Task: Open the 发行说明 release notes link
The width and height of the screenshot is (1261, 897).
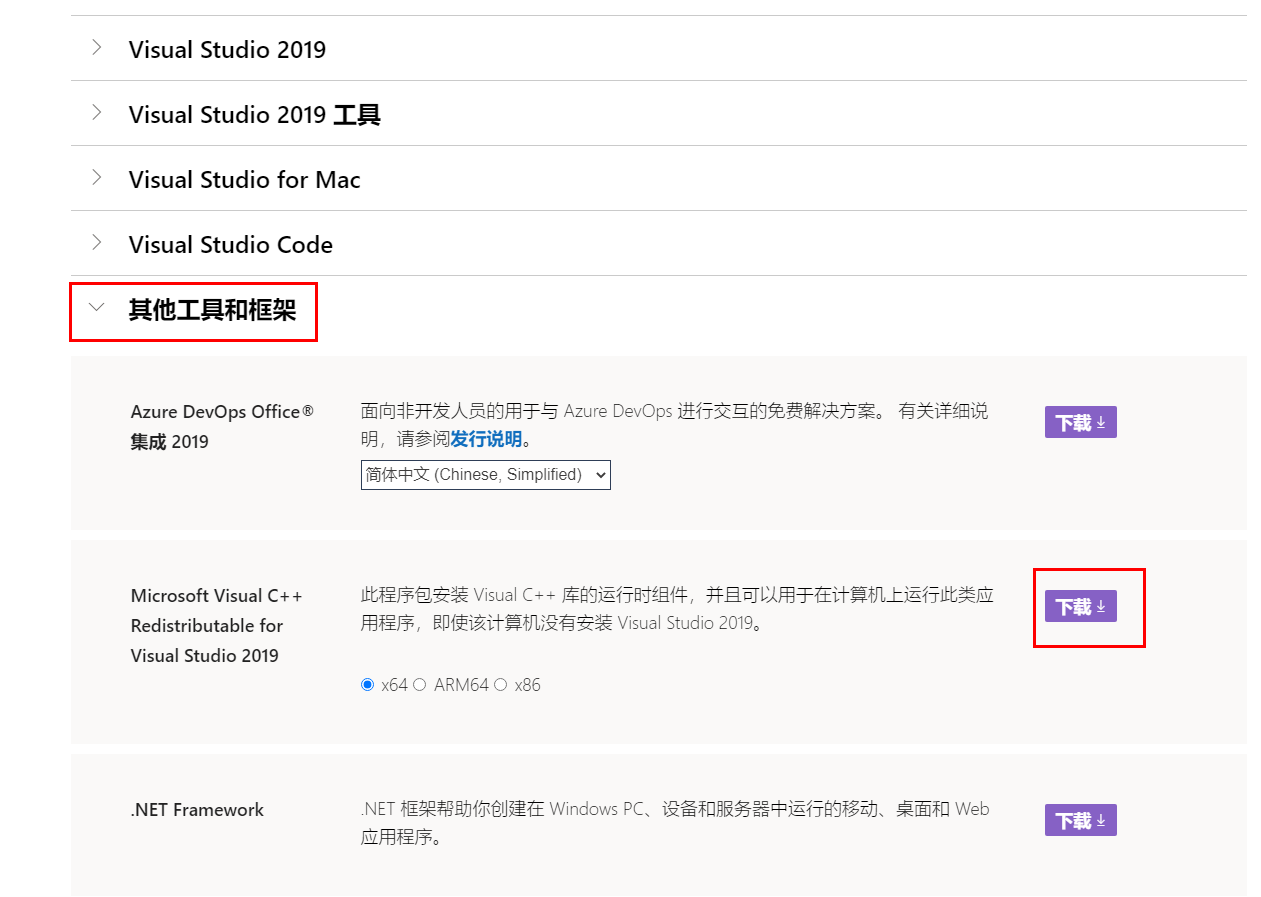Action: coord(486,439)
